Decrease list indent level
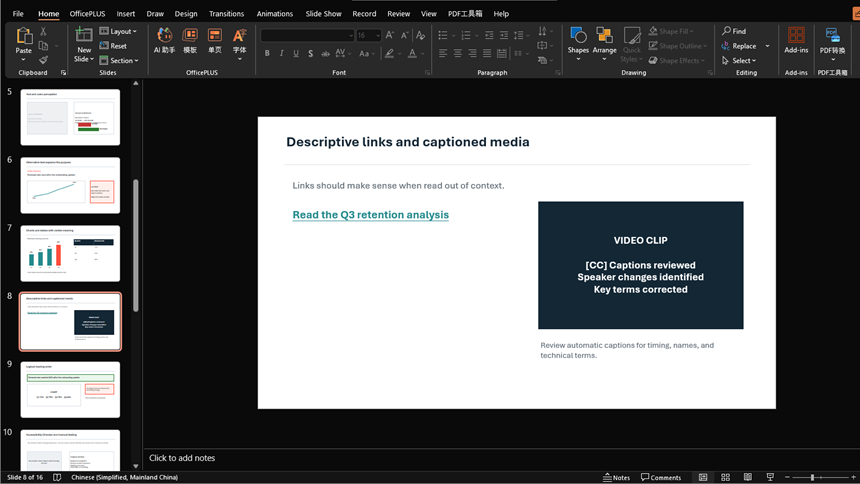 coord(489,35)
